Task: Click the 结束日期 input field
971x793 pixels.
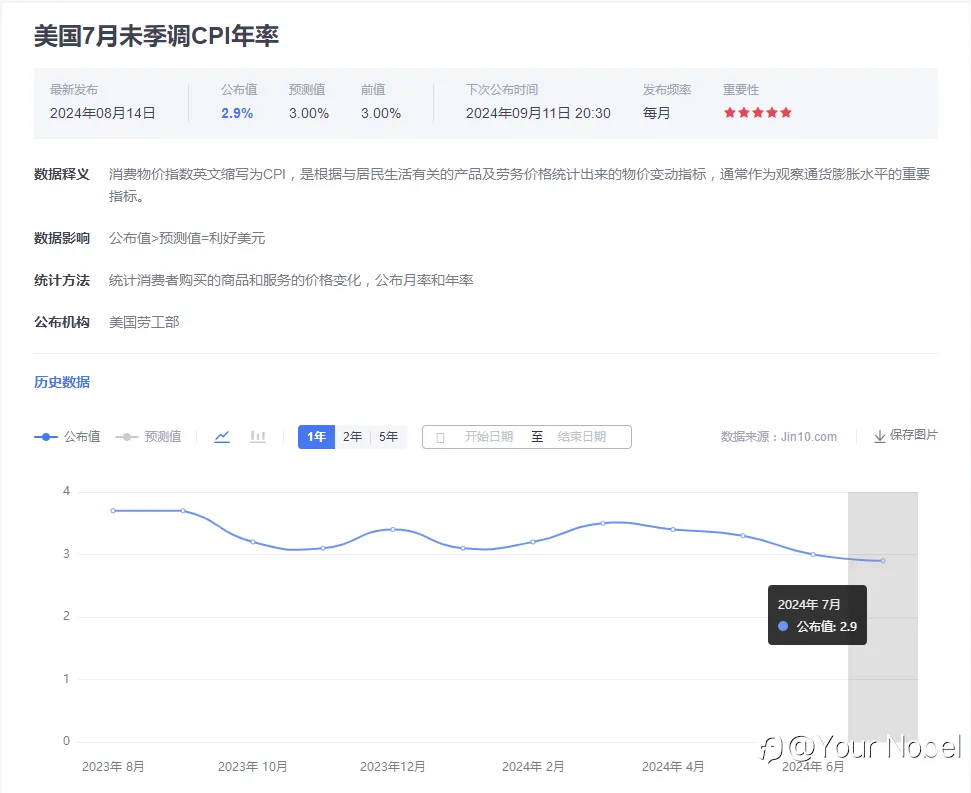Action: pos(581,437)
